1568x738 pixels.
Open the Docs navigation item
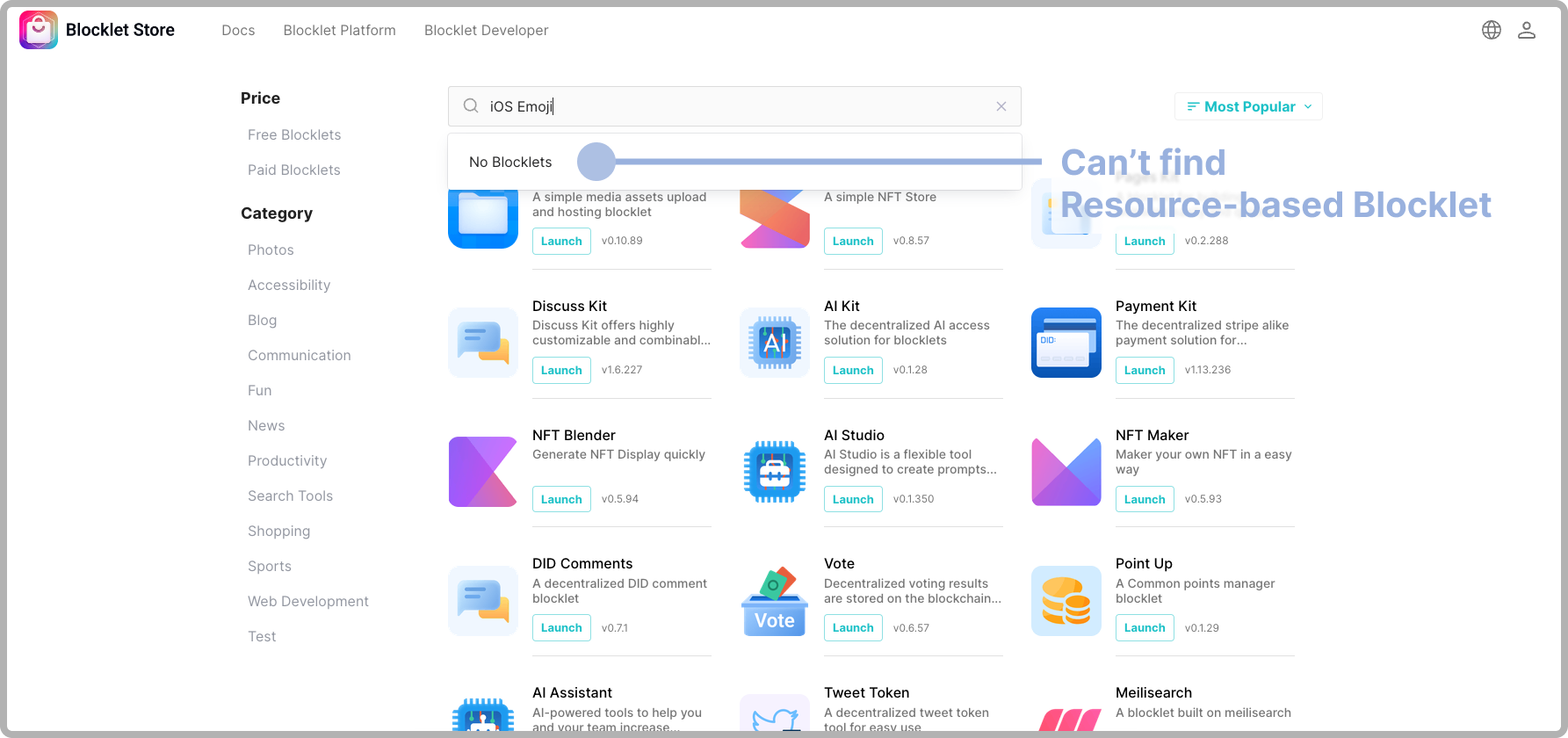tap(238, 30)
